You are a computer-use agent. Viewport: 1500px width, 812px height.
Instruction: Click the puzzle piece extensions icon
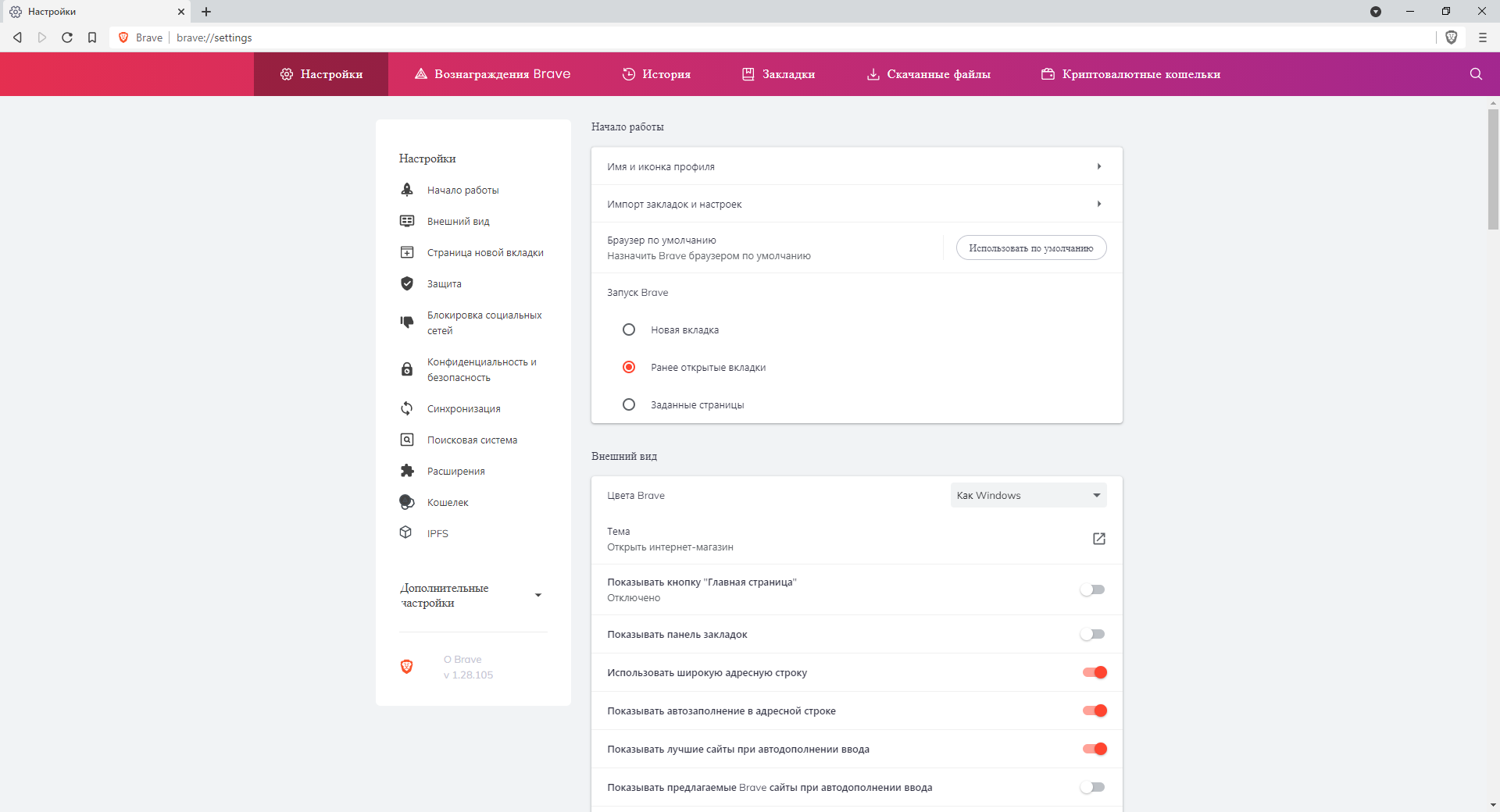click(x=407, y=471)
